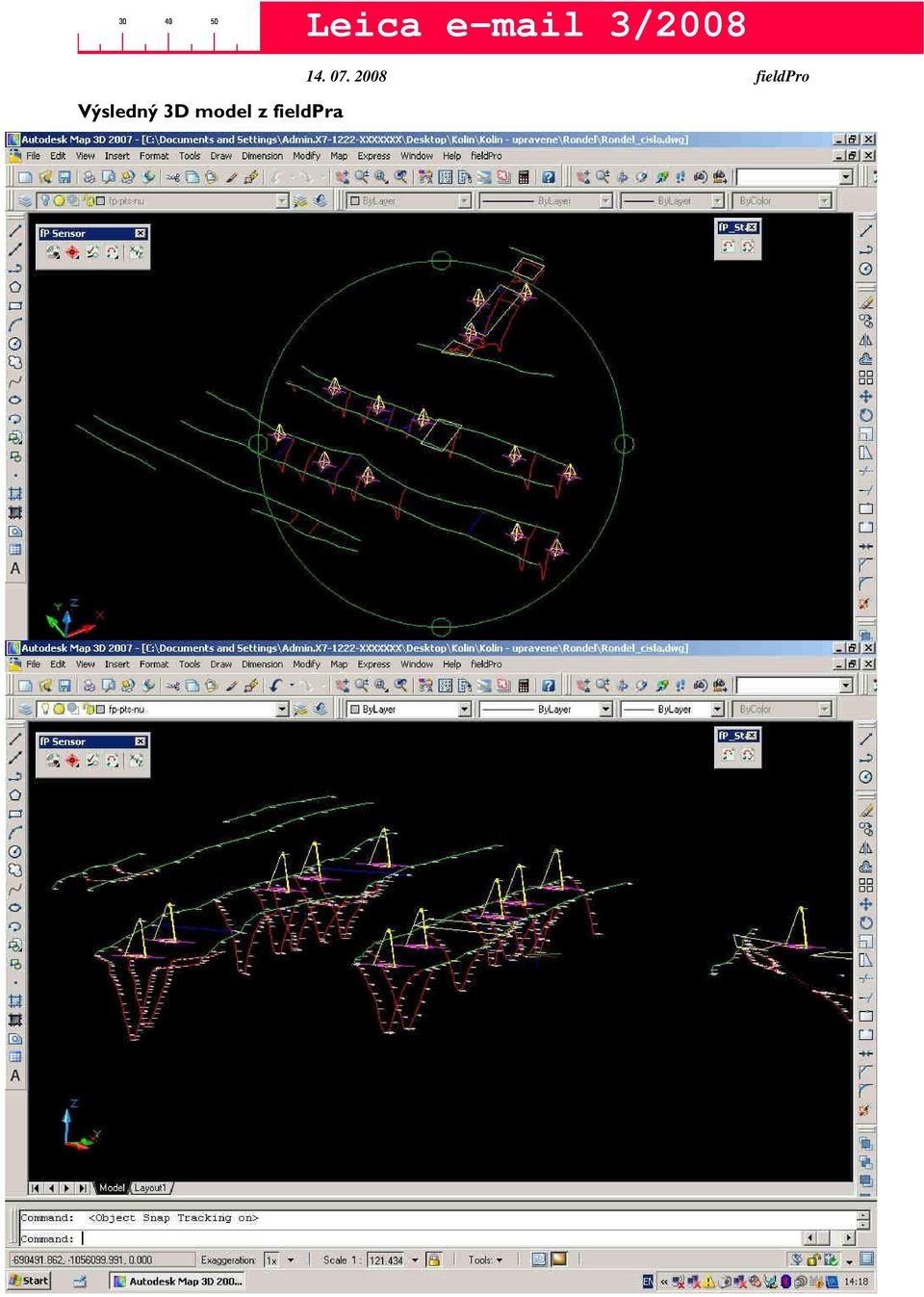Open Exaggeration 1x dropdown arrow
This screenshot has width=924, height=1297.
291,1259
